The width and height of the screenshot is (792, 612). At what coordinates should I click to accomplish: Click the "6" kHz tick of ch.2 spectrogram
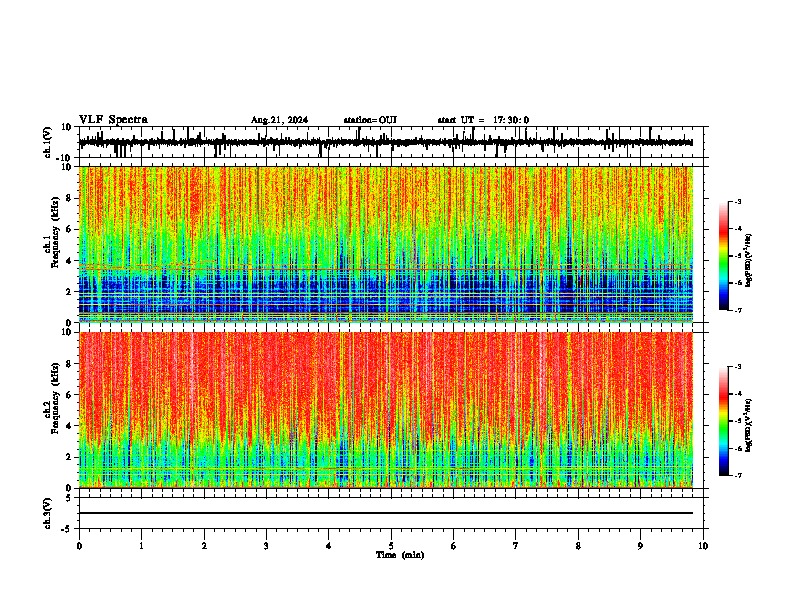(x=69, y=395)
